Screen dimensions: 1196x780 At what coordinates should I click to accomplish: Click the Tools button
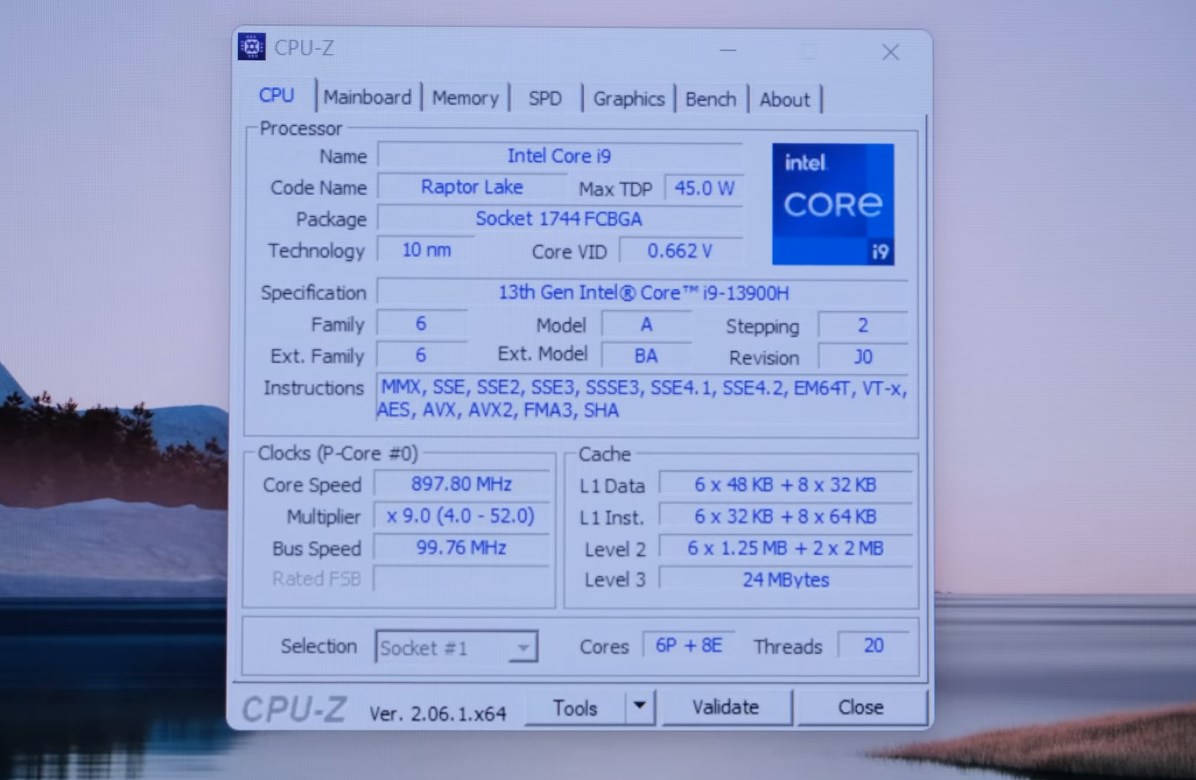coord(575,708)
